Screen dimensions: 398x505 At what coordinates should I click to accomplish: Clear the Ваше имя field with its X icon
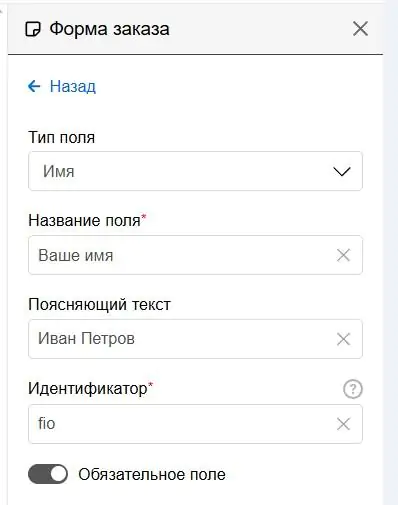[343, 255]
